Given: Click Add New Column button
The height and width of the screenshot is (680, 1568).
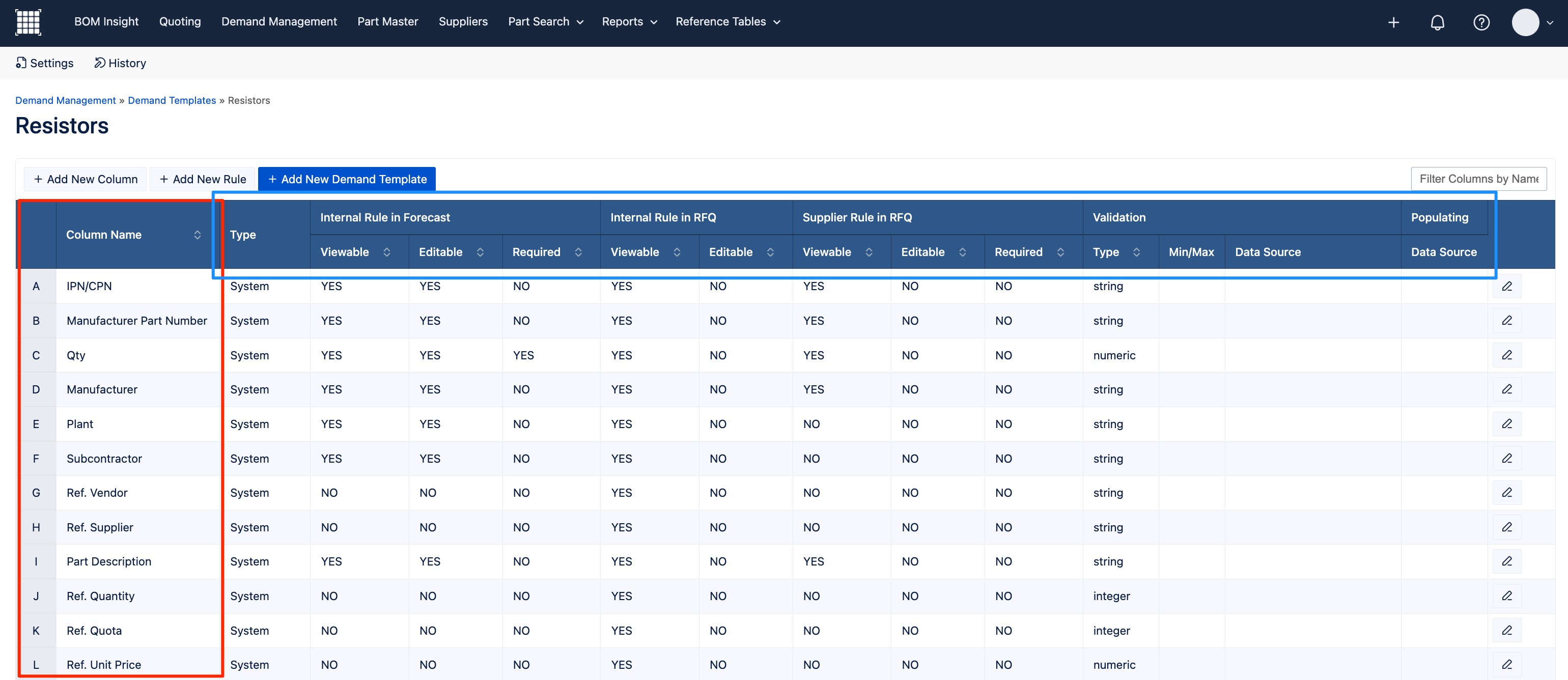Looking at the screenshot, I should tap(85, 179).
